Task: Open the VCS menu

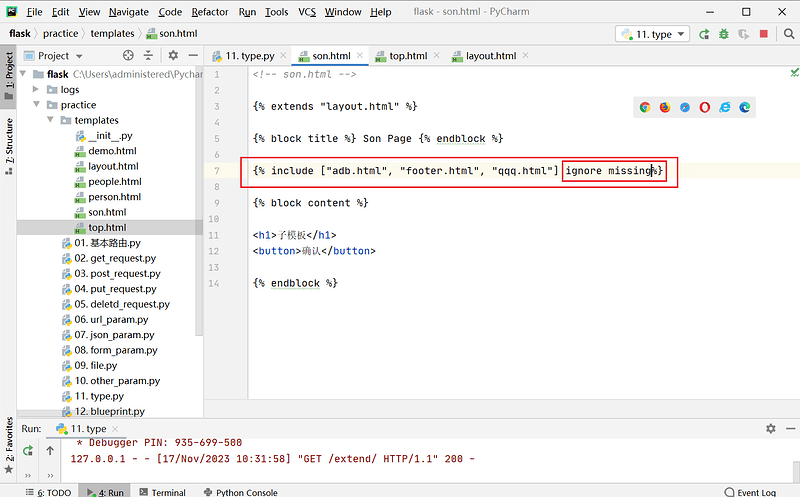Action: [307, 12]
